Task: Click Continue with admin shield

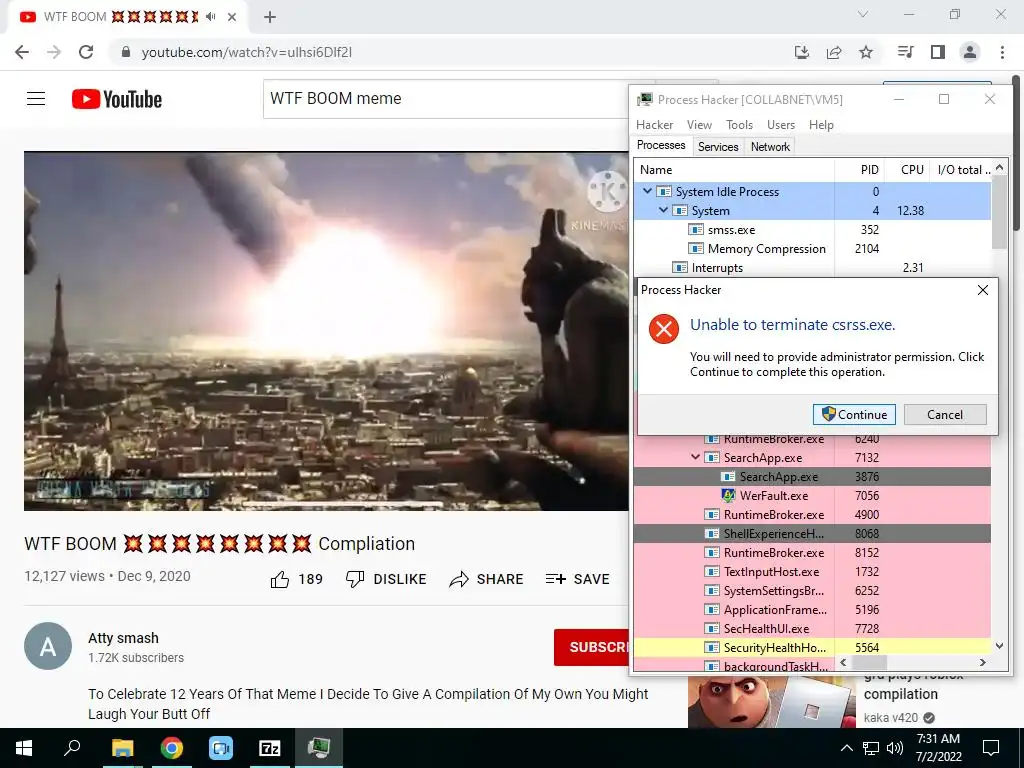Action: click(x=854, y=415)
